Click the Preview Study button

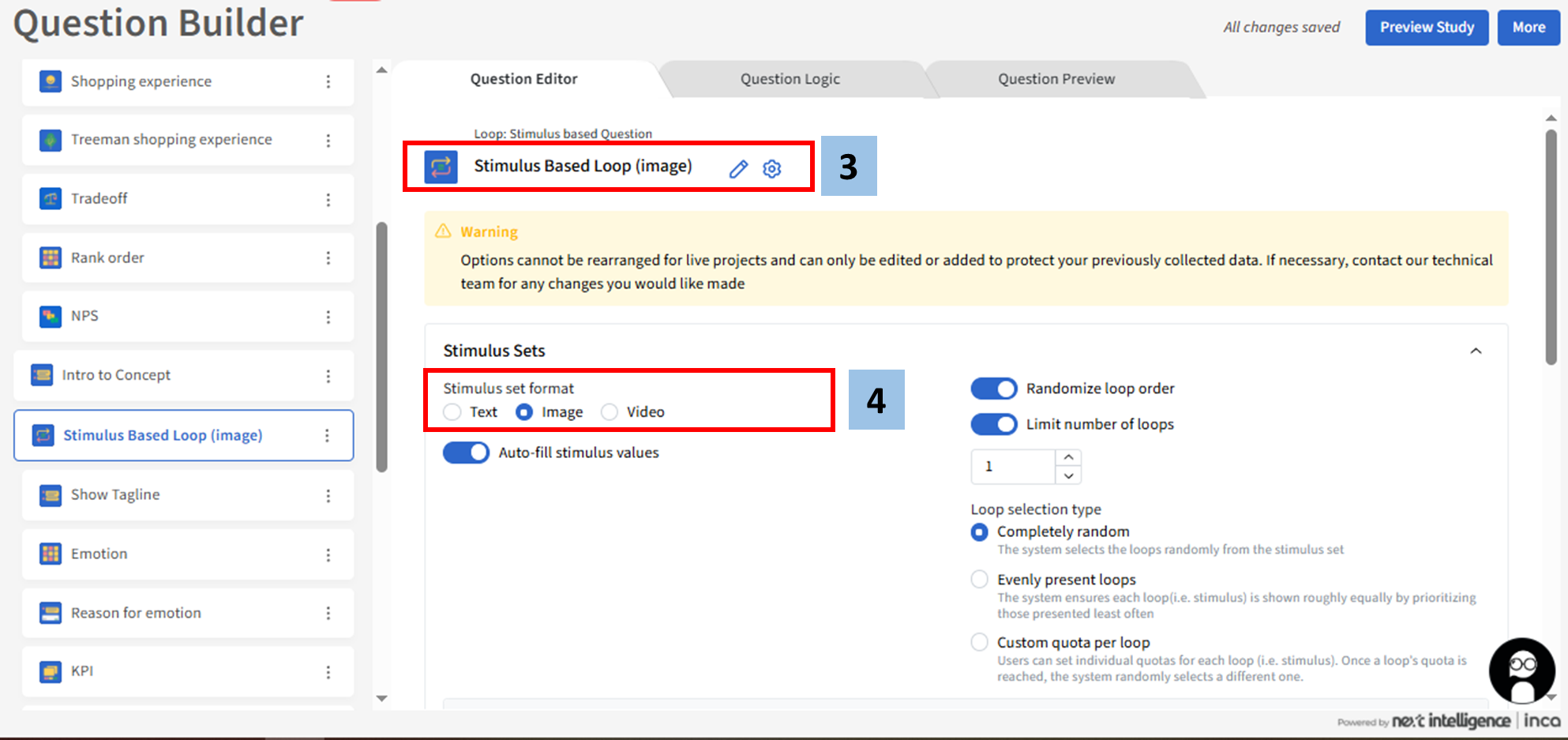point(1427,28)
